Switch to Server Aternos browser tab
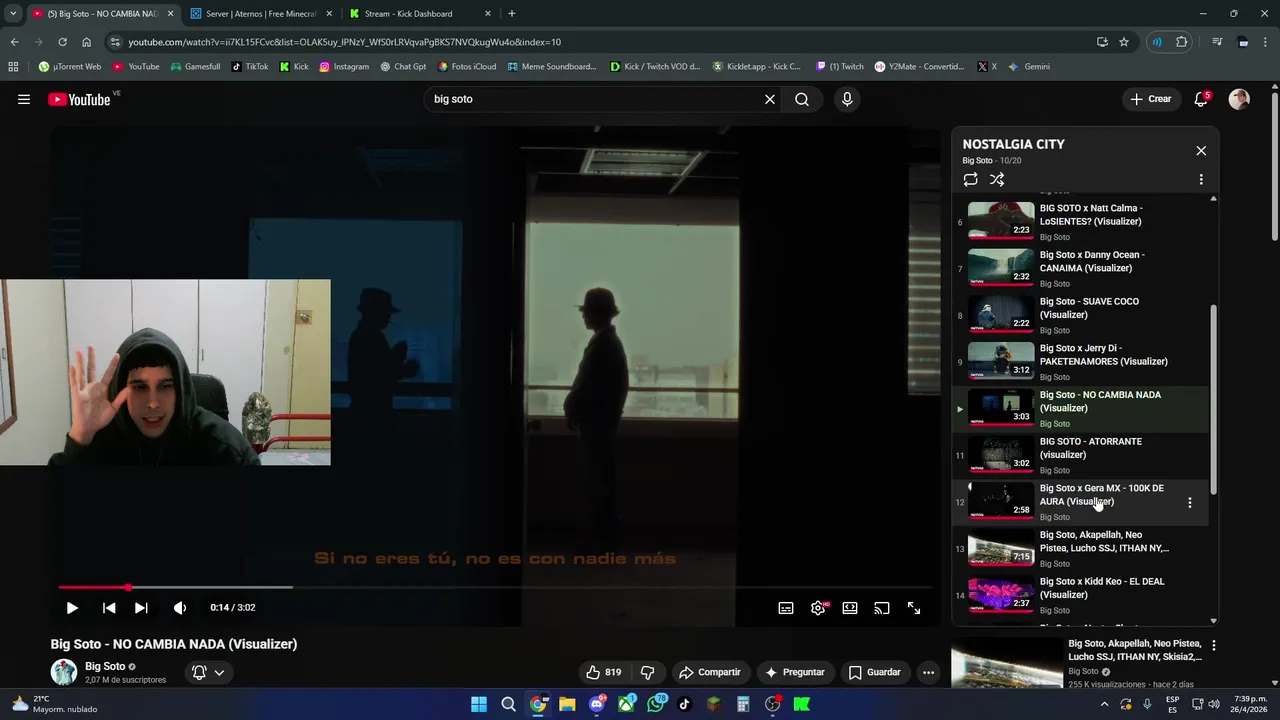Screen dimensions: 1280x720 coord(259,14)
